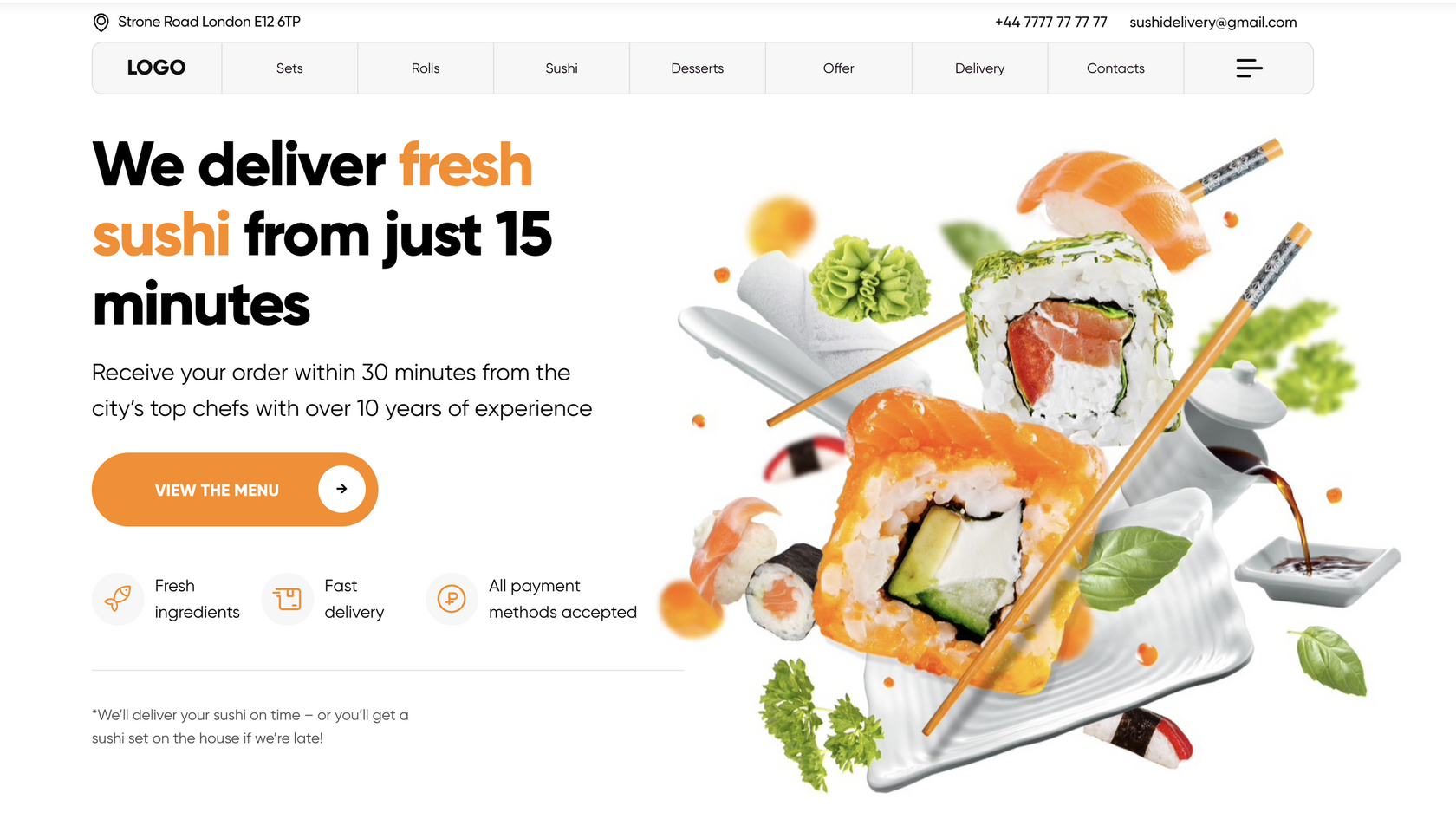Go to the Rolls section
This screenshot has width=1456, height=819.
(x=426, y=68)
